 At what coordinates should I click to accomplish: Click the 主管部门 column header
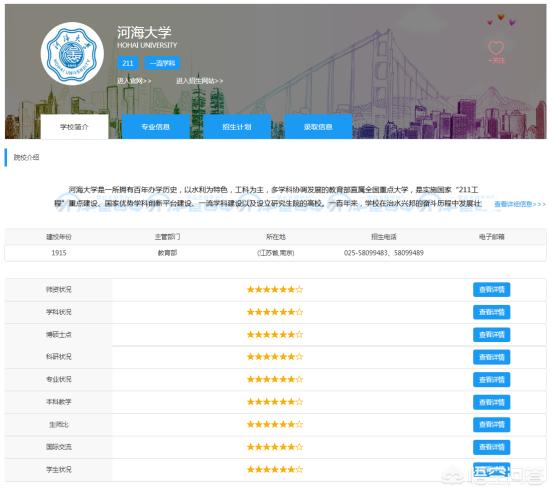(167, 237)
